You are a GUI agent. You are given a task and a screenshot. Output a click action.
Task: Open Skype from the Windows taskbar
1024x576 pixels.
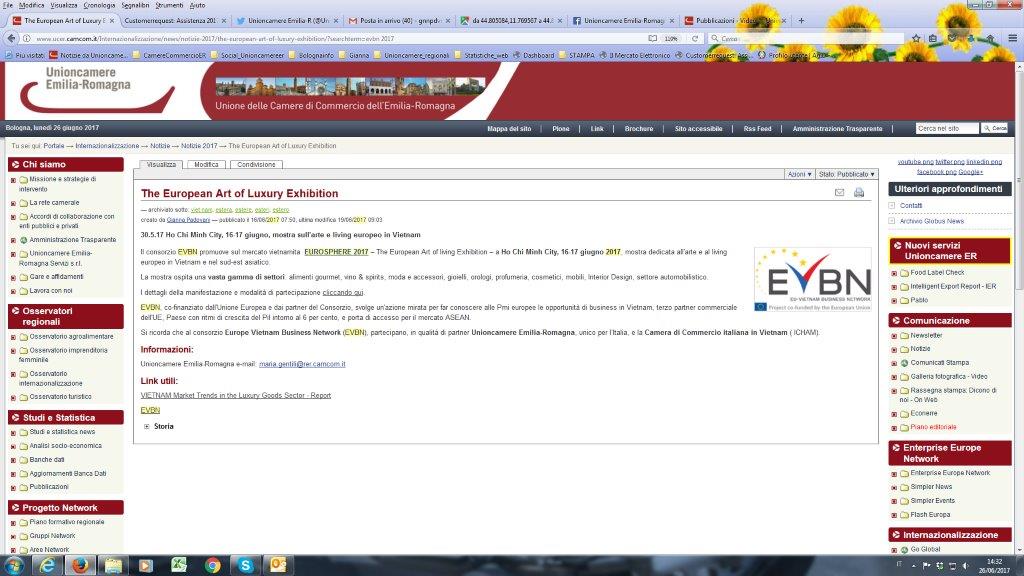pyautogui.click(x=245, y=565)
